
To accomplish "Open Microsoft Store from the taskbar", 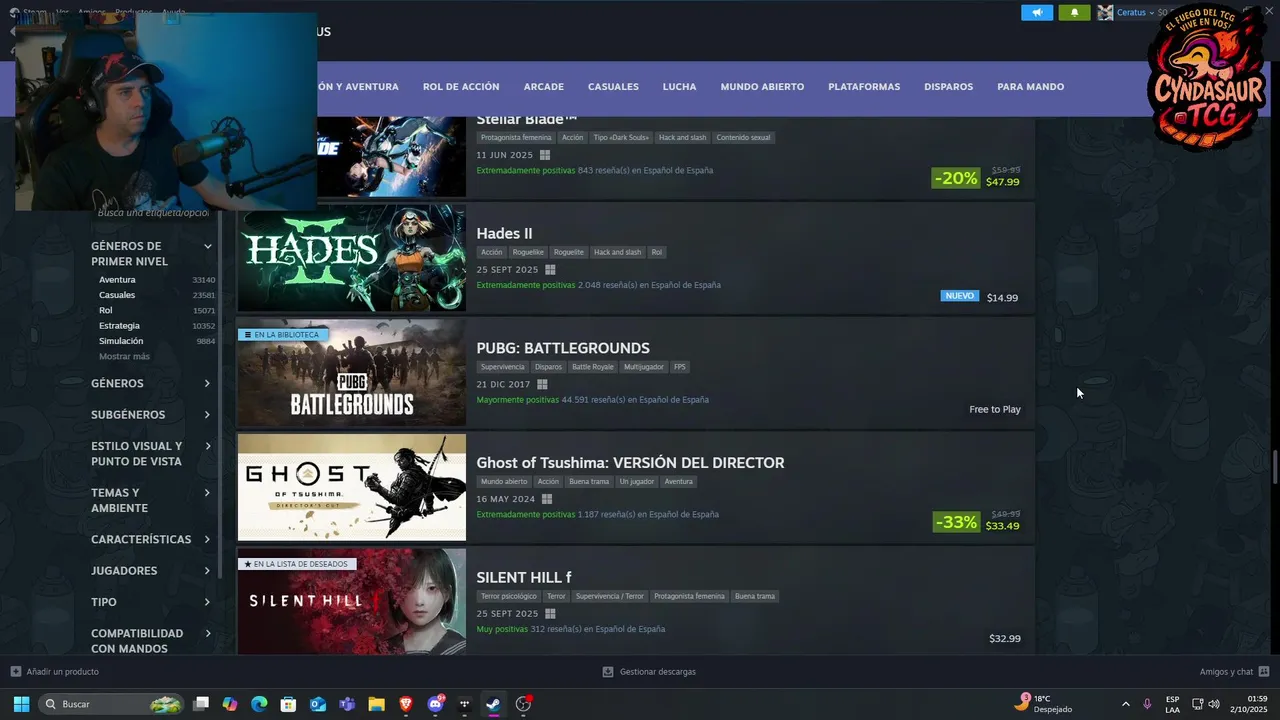I will pos(289,704).
